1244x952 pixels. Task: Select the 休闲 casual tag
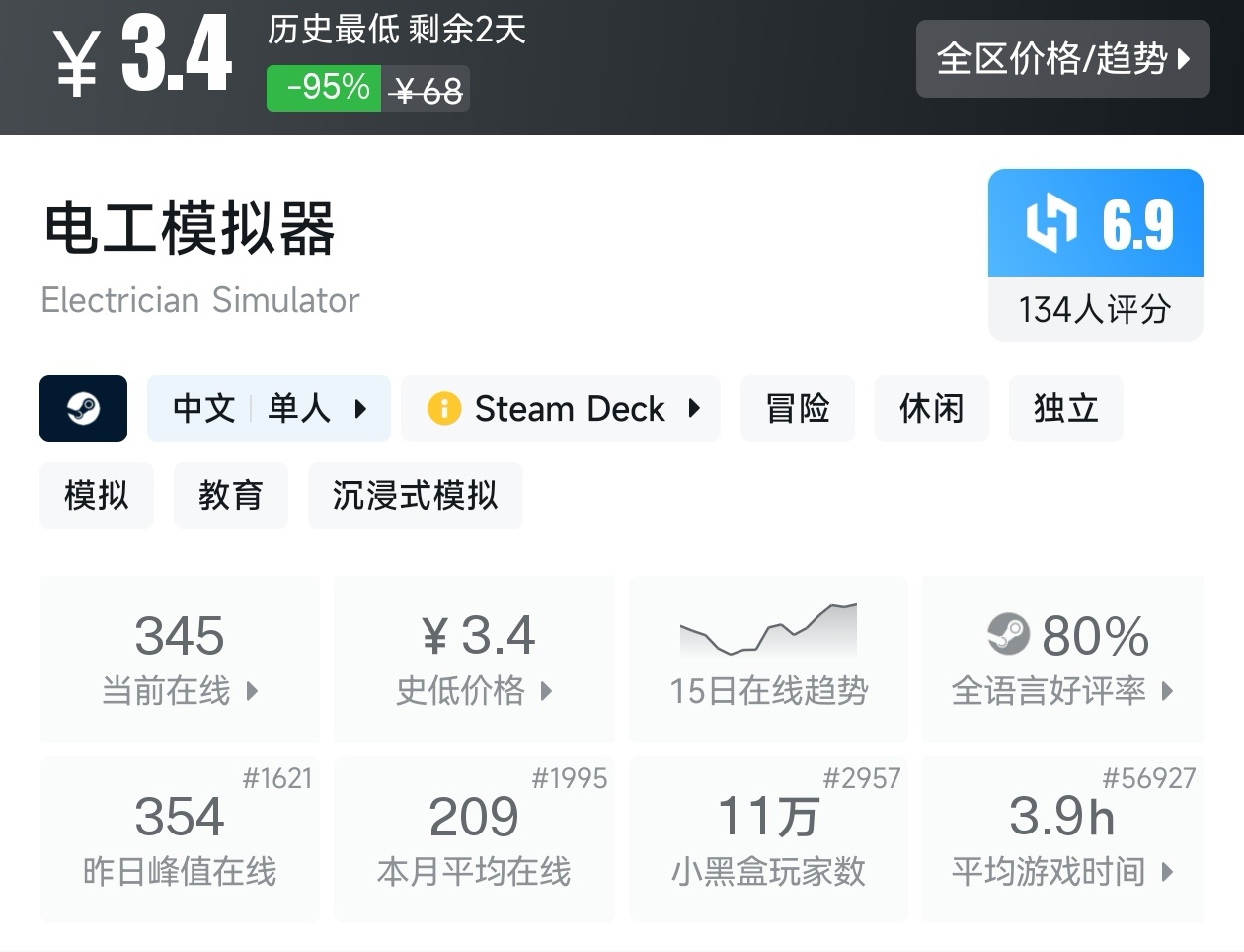pyautogui.click(x=931, y=409)
